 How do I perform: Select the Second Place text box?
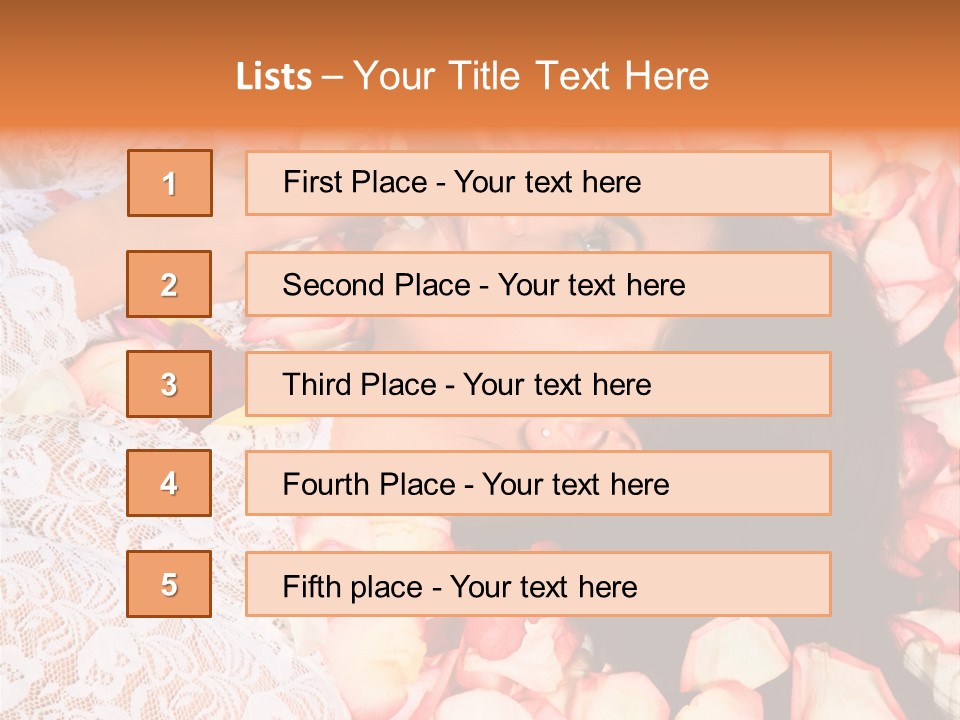538,284
